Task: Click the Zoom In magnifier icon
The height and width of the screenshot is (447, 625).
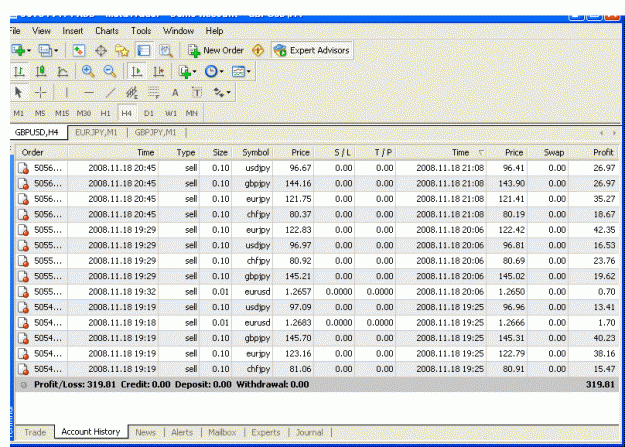Action: tap(88, 72)
